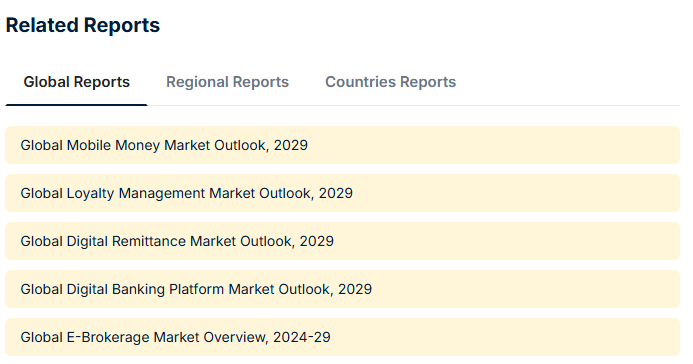Pick the Digital Remittance report card

(x=343, y=241)
